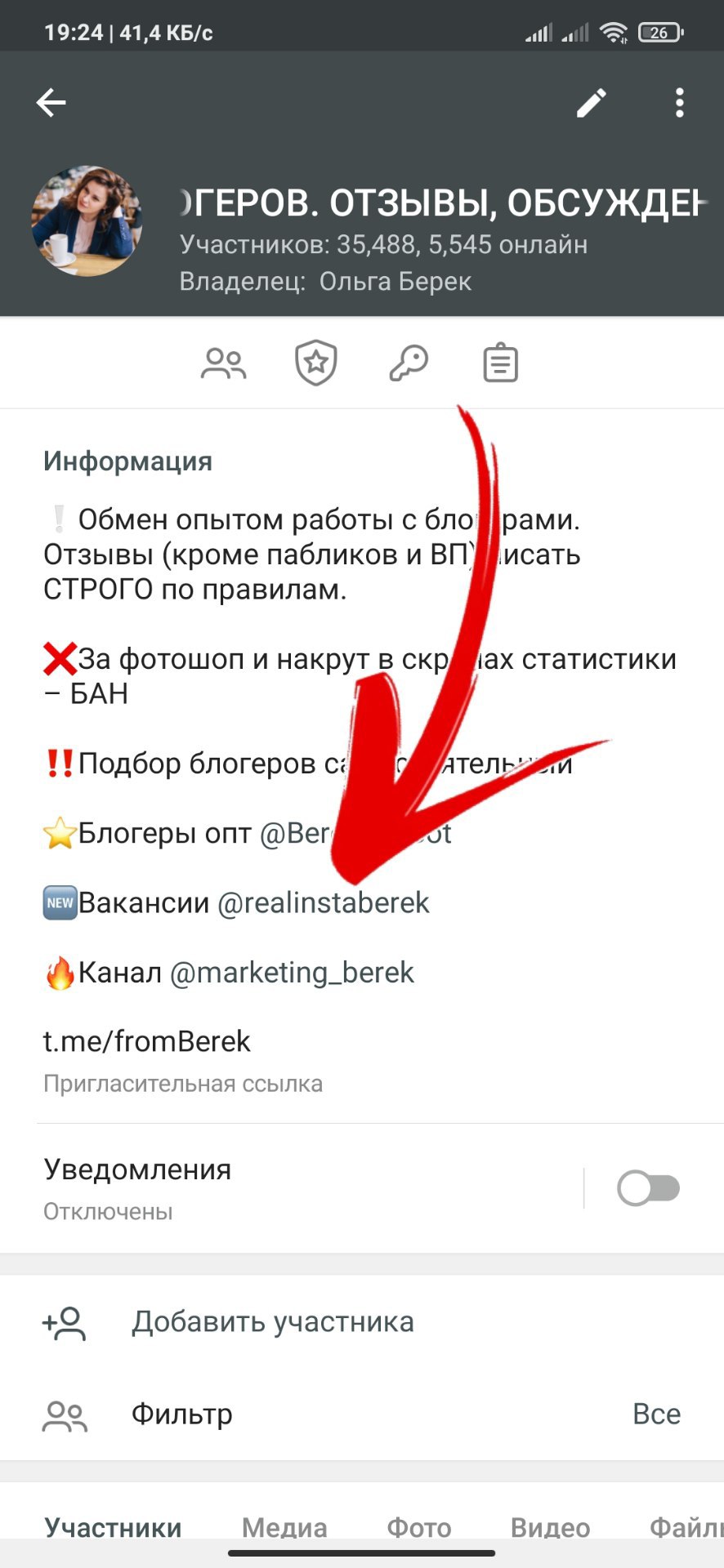Open the group avatar photo
724x1568 pixels.
[87, 221]
